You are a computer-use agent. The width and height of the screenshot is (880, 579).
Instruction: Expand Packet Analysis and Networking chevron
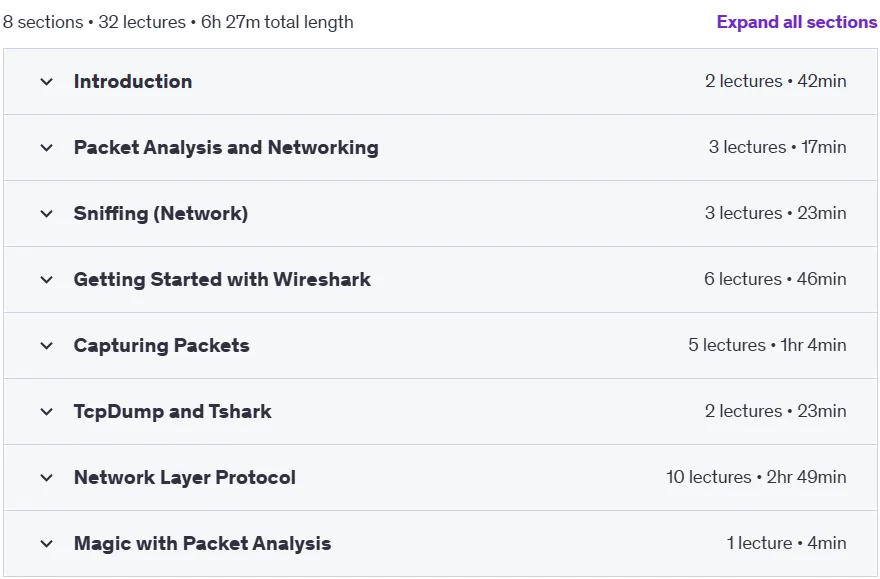pyautogui.click(x=47, y=148)
